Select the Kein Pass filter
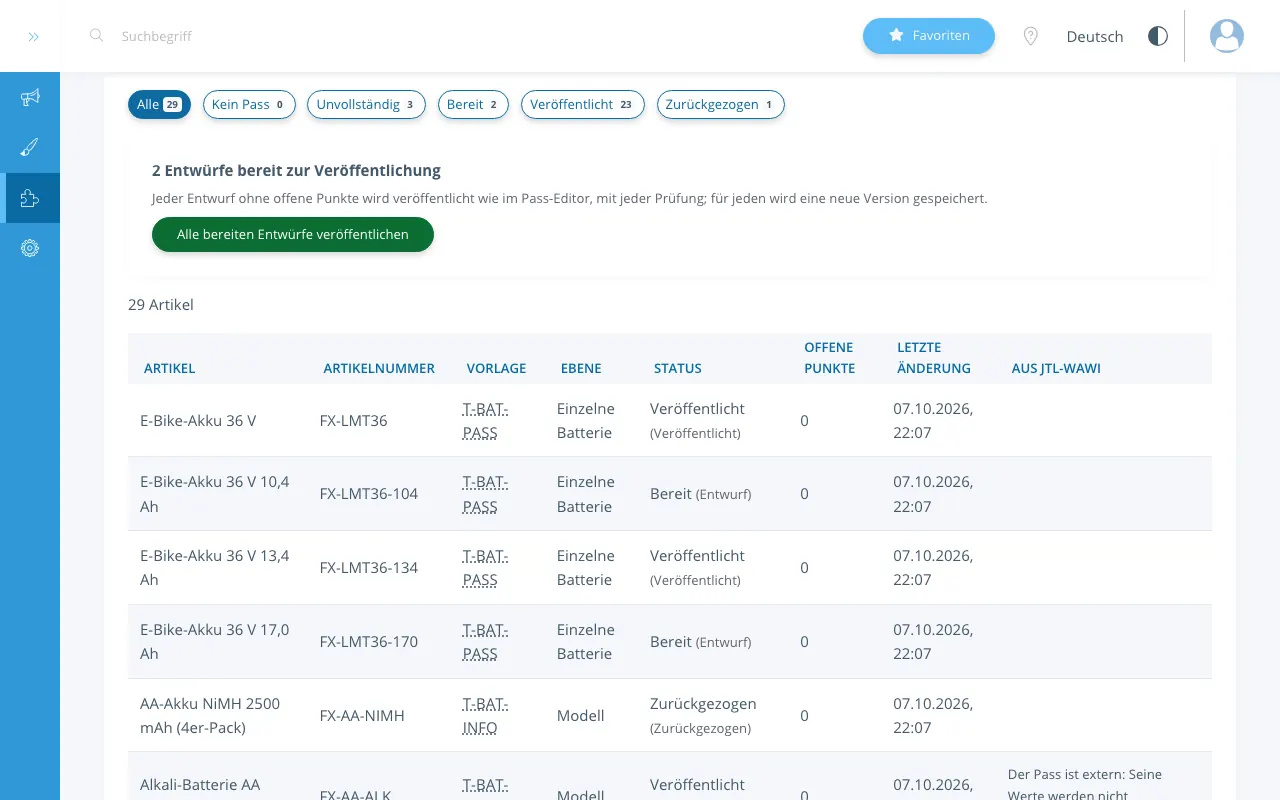 pyautogui.click(x=249, y=104)
